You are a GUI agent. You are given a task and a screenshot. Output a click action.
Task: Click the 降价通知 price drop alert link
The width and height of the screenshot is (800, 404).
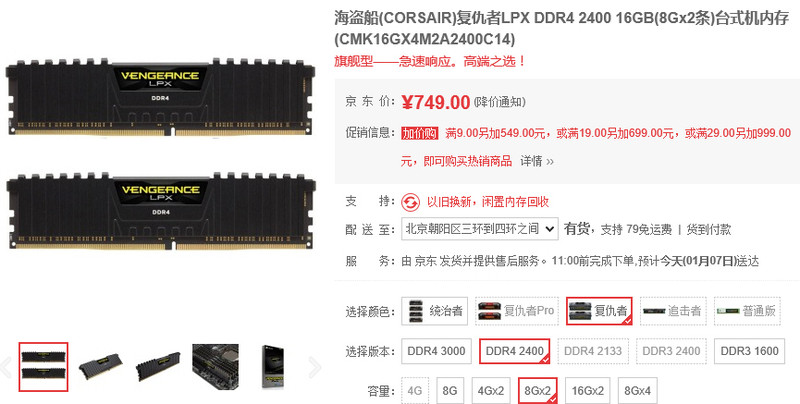499,102
